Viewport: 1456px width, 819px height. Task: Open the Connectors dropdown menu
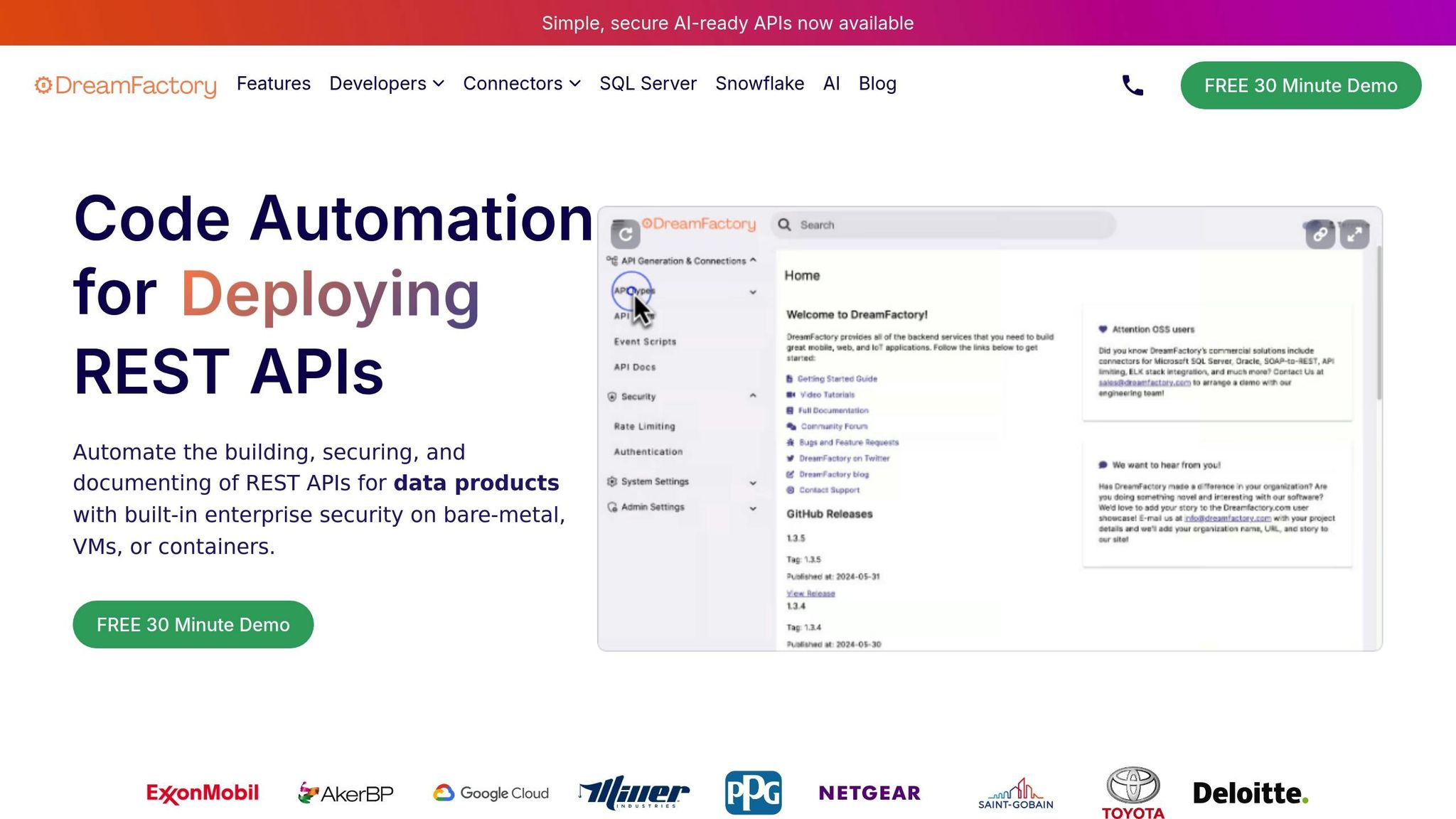pyautogui.click(x=522, y=84)
